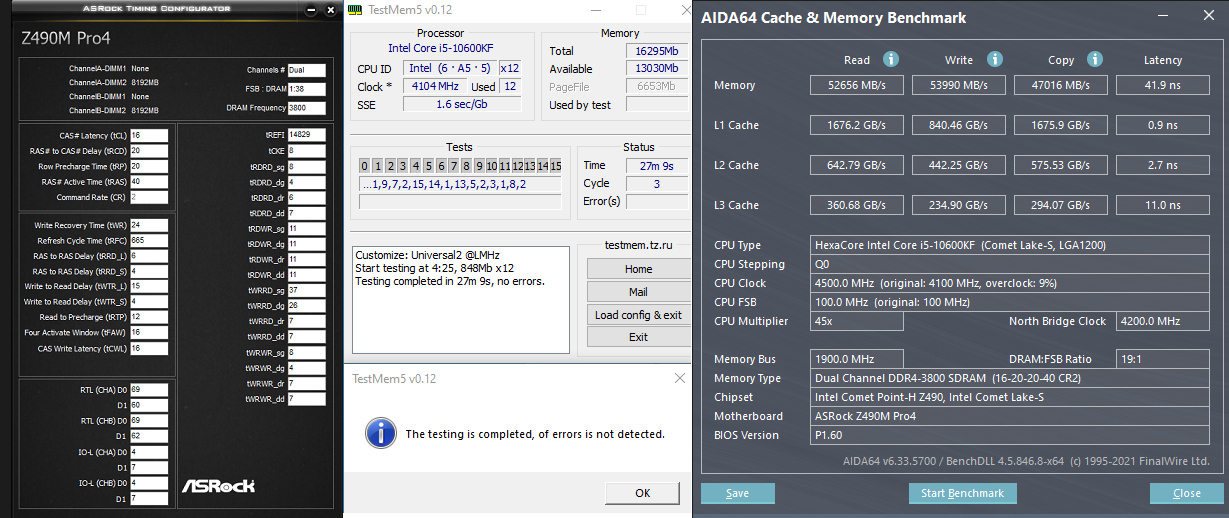Click the Refresh Cycle Time (tRFC) field
Viewport: 1229px width, 518px height.
click(x=148, y=241)
